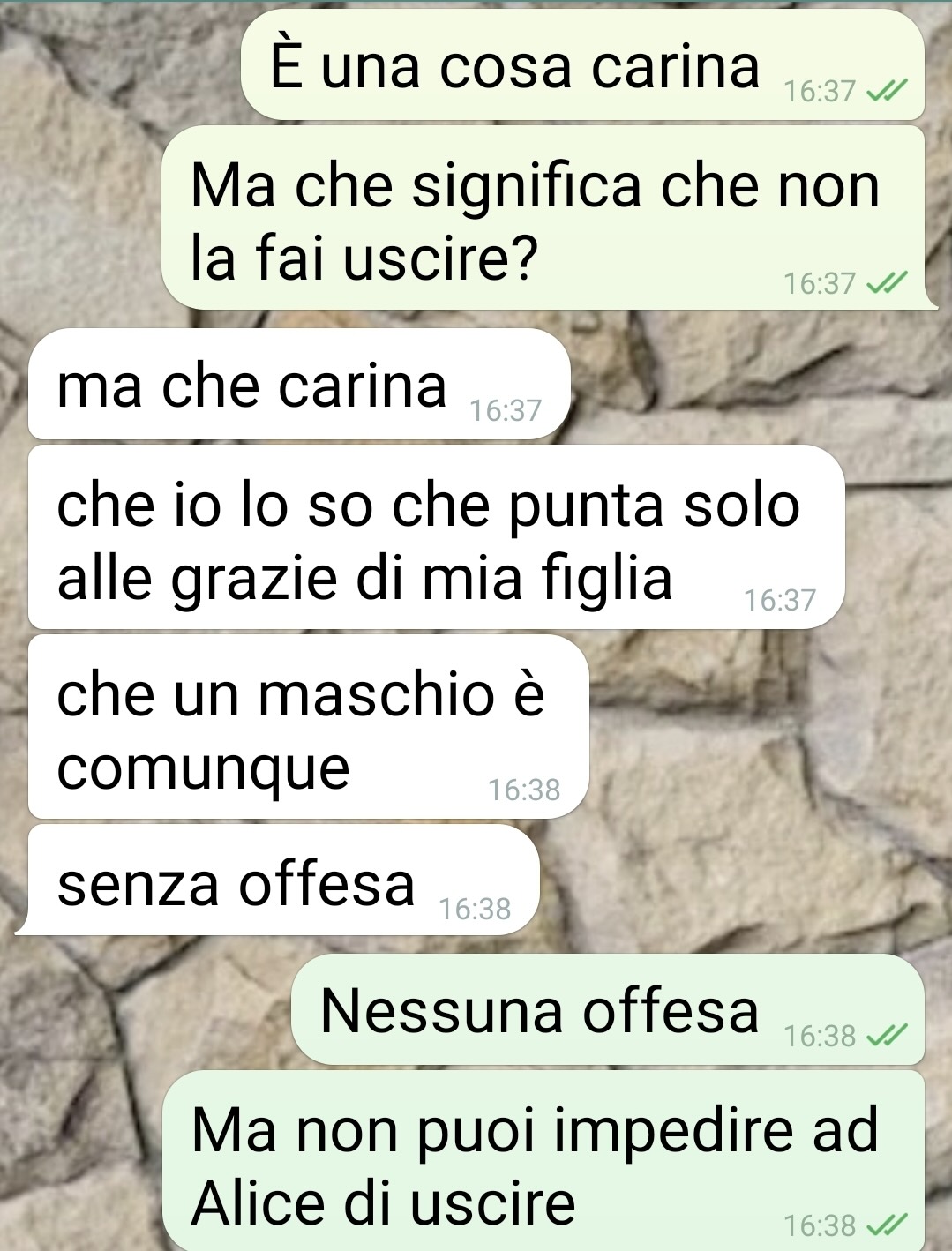Tap 16:37 timestamp on 'alle grazie di mia figlia'
Image resolution: width=952 pixels, height=1251 pixels.
point(780,600)
